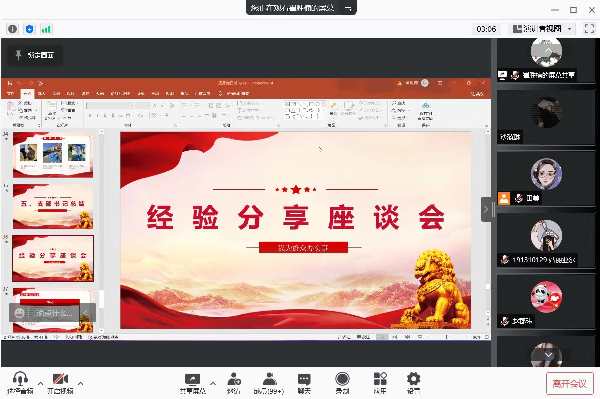Open the Chat panel icon
The height and width of the screenshot is (399, 600).
(x=304, y=383)
